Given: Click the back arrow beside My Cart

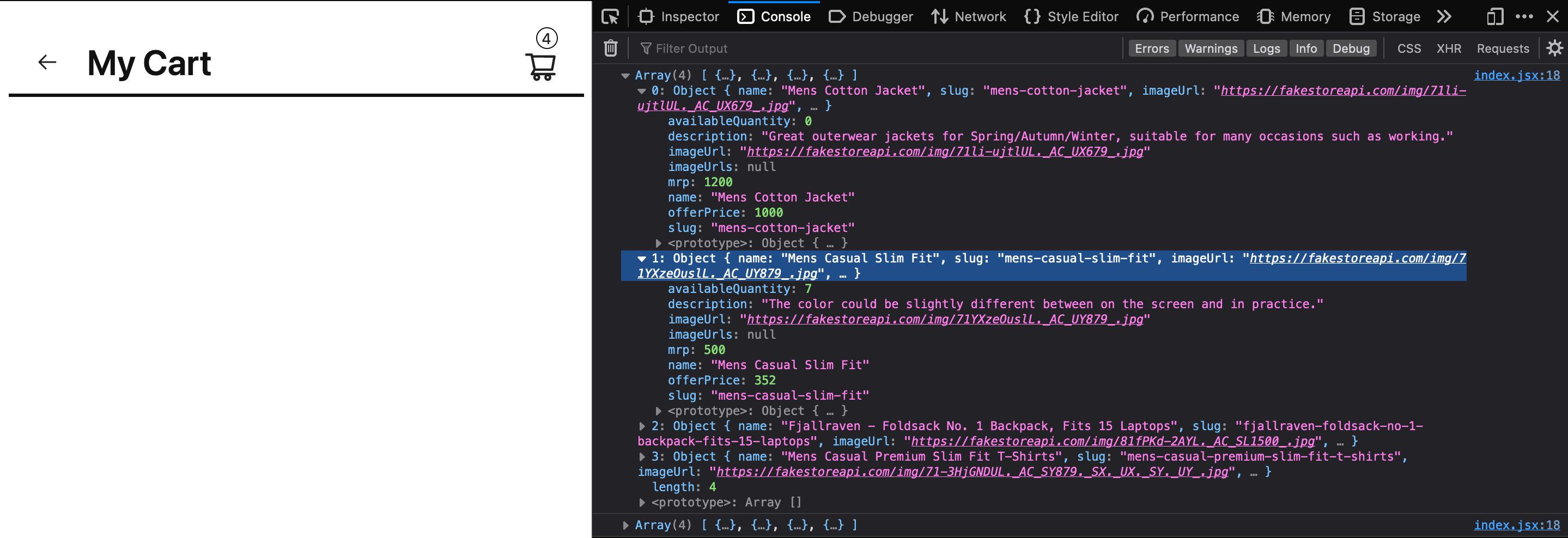Looking at the screenshot, I should [47, 62].
